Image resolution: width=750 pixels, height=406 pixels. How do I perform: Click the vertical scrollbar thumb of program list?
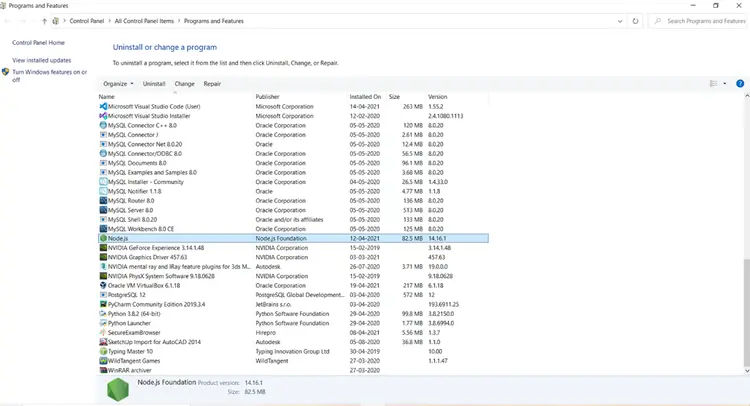click(747, 312)
